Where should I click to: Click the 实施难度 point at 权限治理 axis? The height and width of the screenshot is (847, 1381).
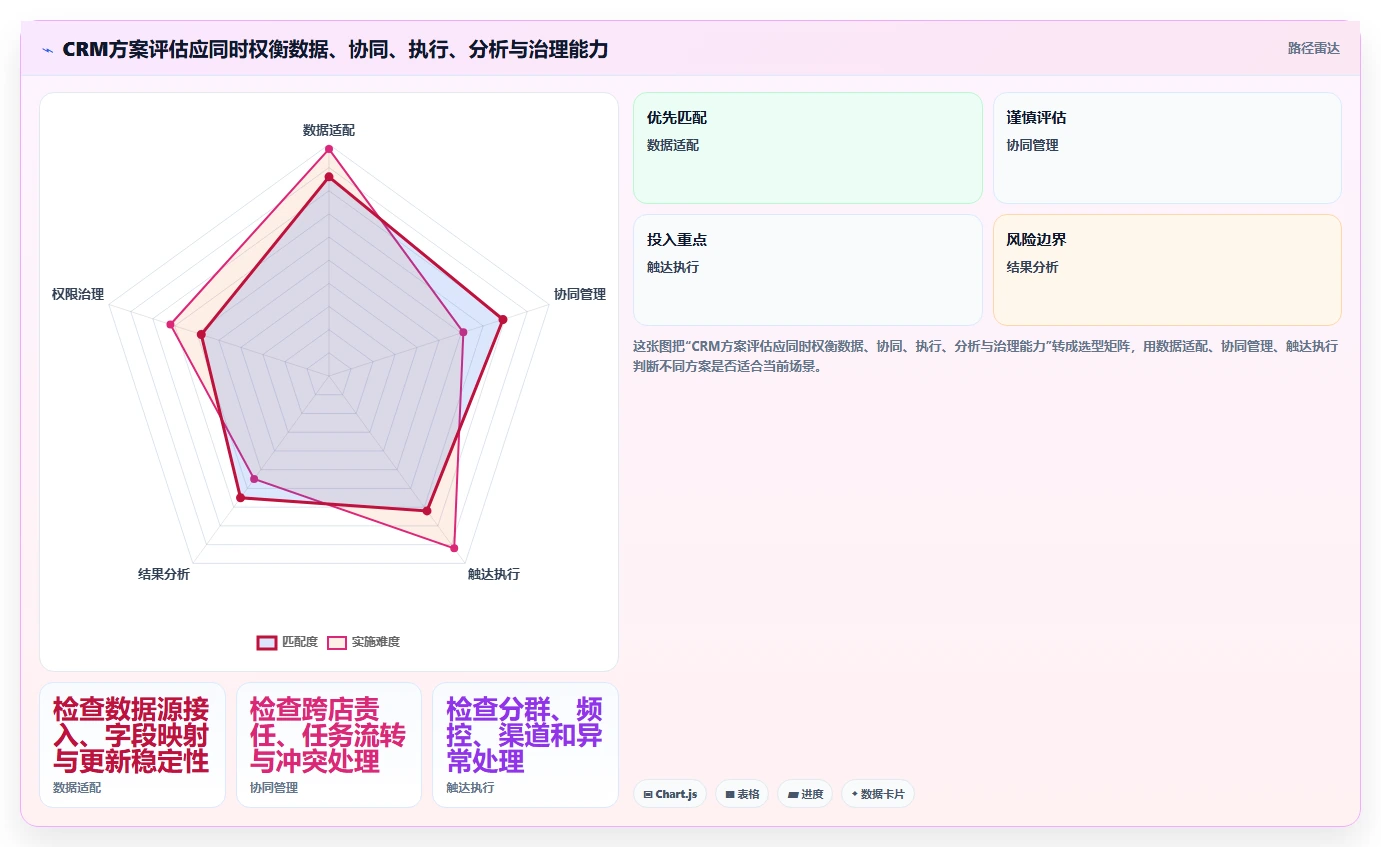tap(171, 324)
